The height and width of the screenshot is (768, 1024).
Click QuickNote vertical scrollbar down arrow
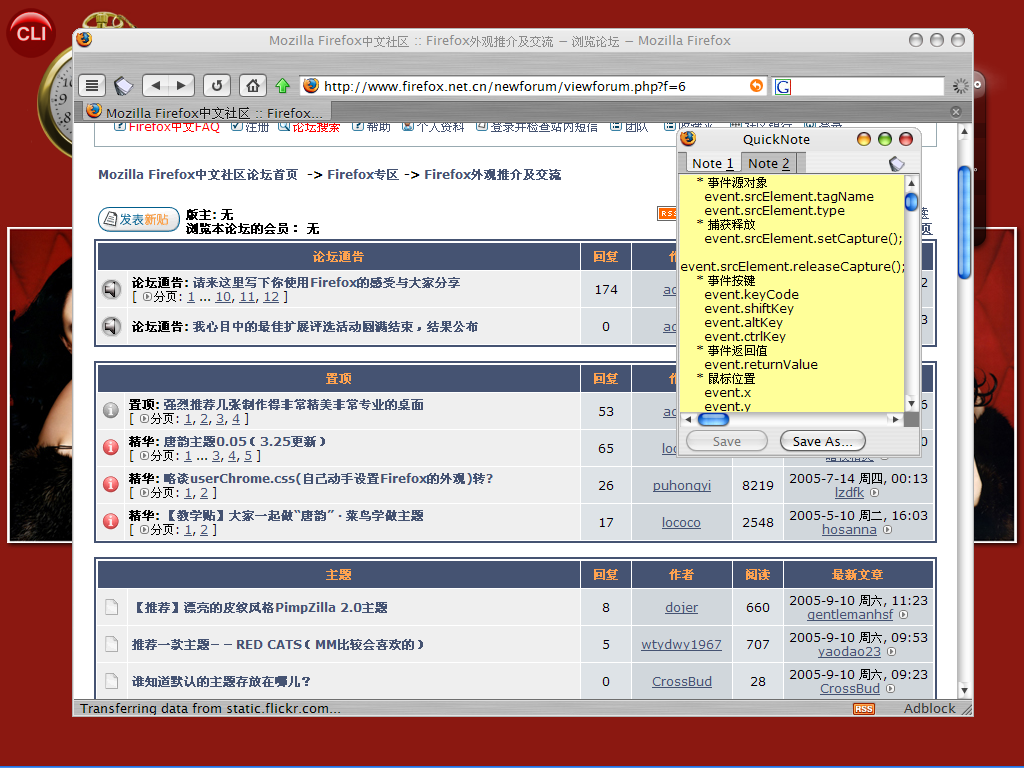point(912,404)
